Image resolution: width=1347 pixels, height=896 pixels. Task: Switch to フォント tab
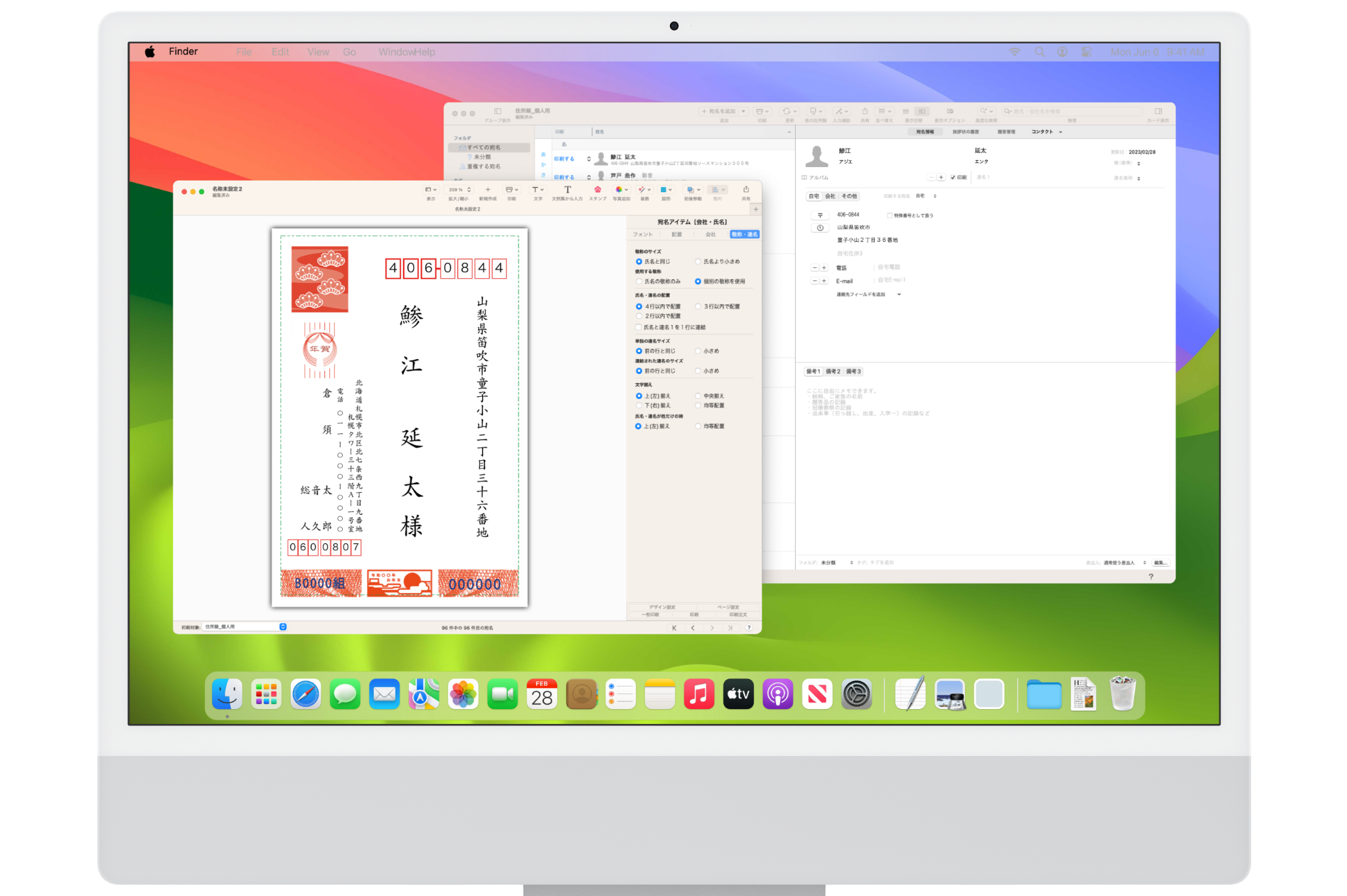click(643, 235)
